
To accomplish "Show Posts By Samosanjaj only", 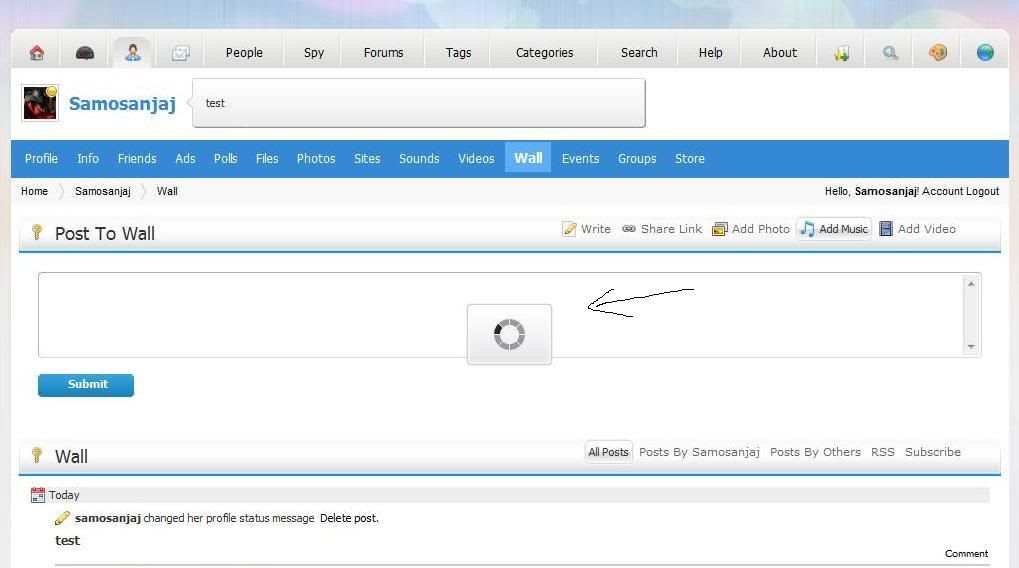I will (699, 452).
